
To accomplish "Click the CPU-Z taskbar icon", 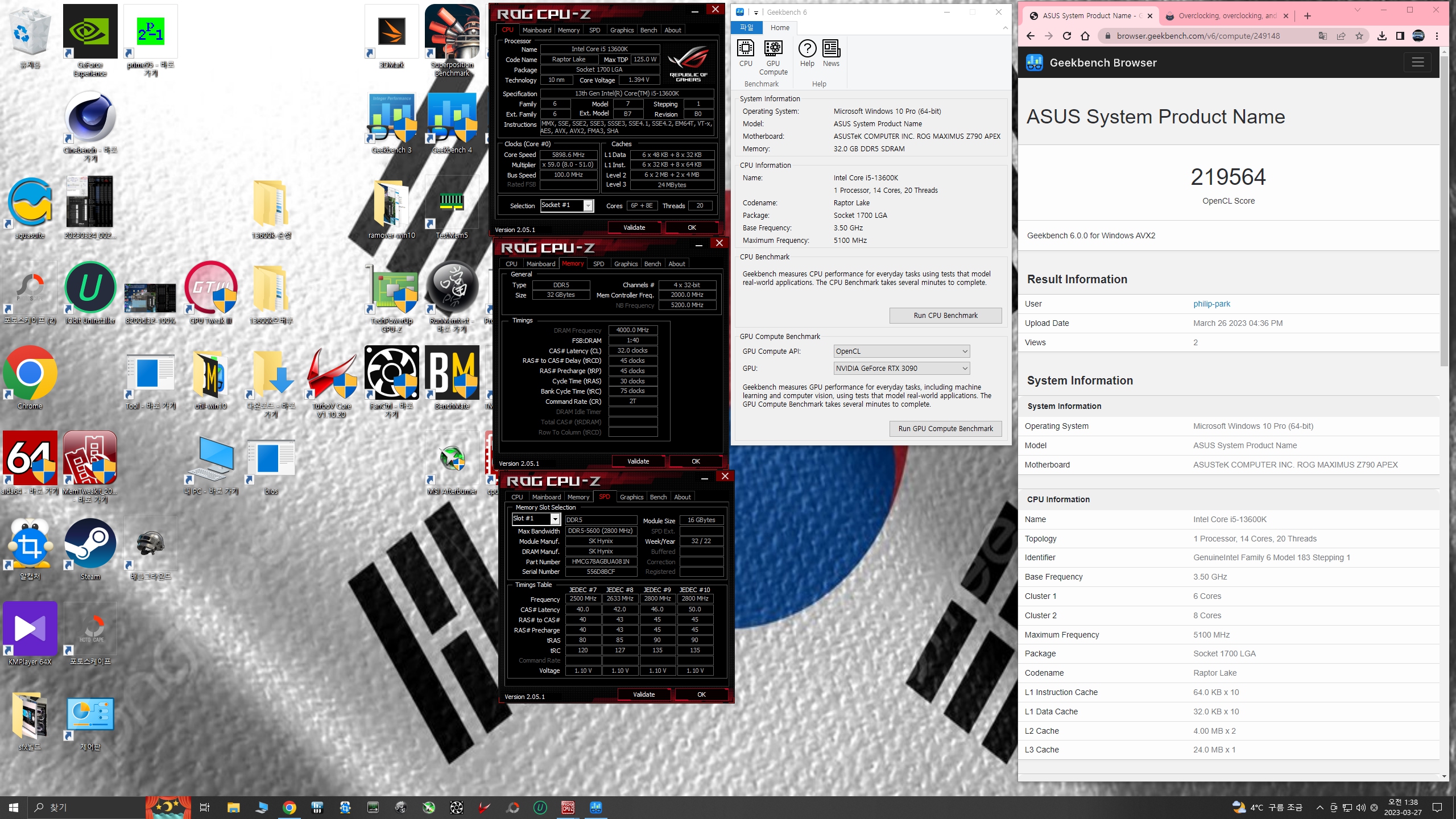I will [x=568, y=808].
